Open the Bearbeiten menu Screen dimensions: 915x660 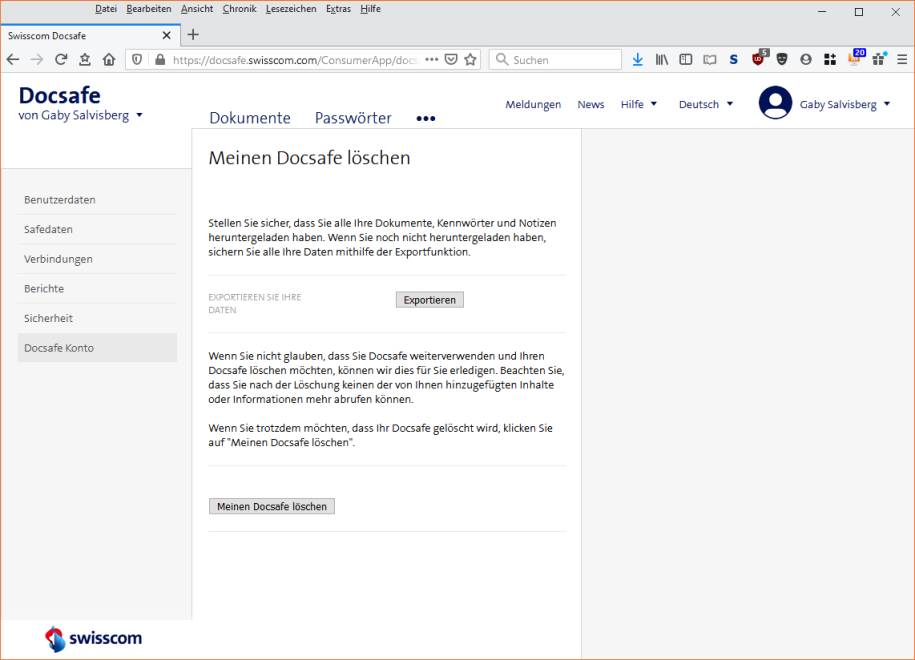(x=149, y=9)
